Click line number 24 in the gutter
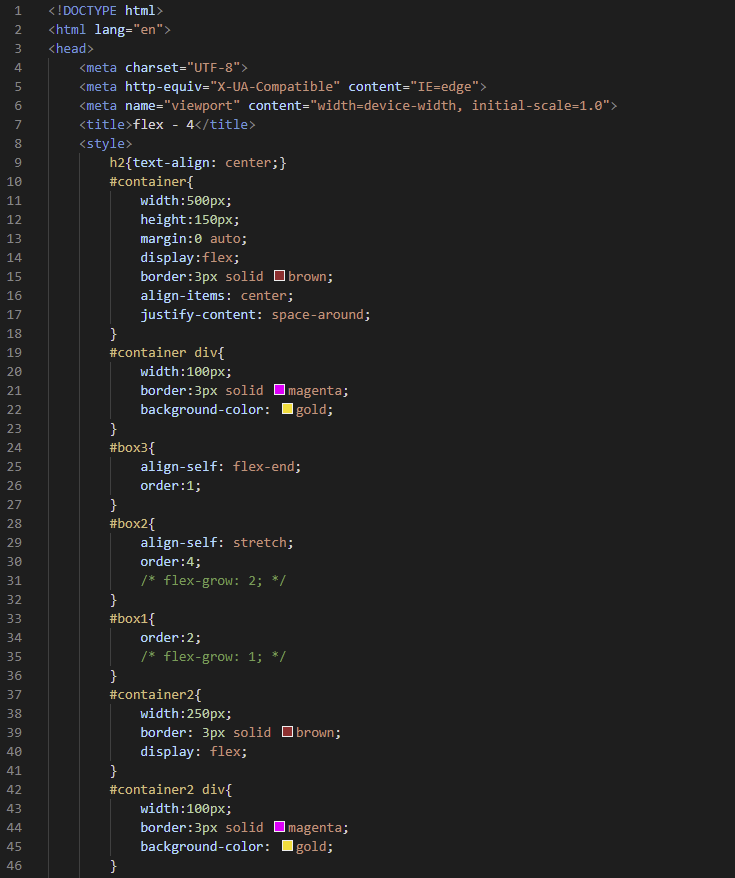Viewport: 735px width, 878px height. click(15, 448)
